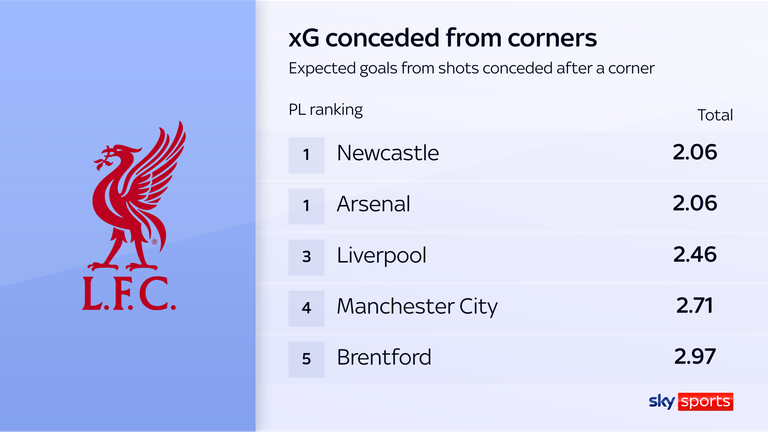Click the rank 1 badge beside Newcastle
This screenshot has height=432, width=768.
[306, 153]
